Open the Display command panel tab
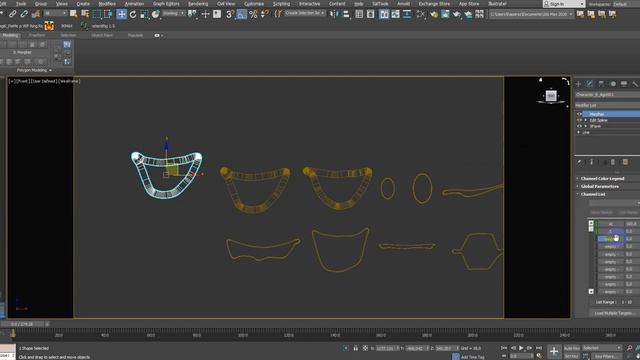The width and height of the screenshot is (640, 360). click(x=624, y=84)
